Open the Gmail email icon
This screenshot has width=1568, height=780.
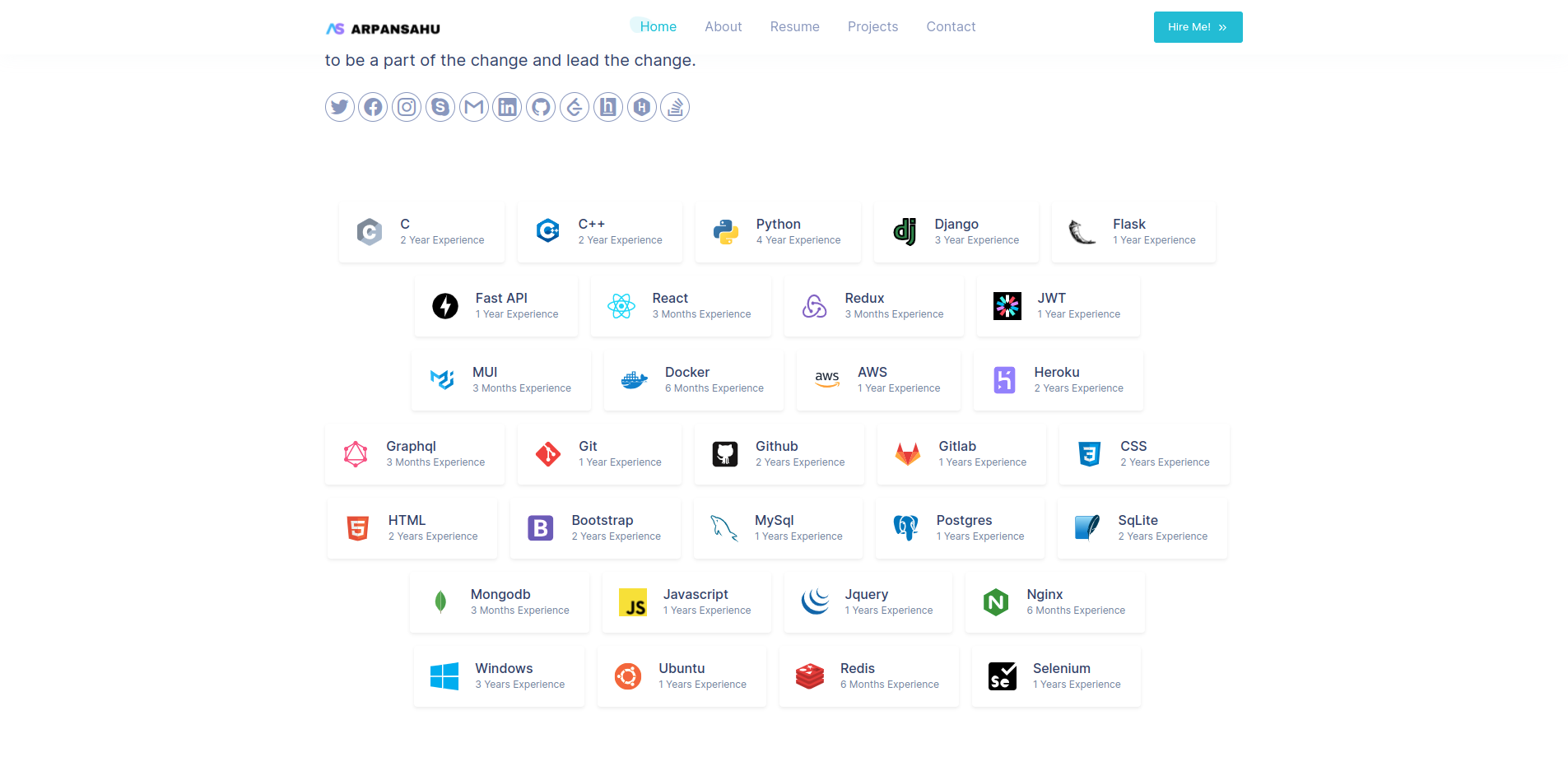(x=474, y=107)
